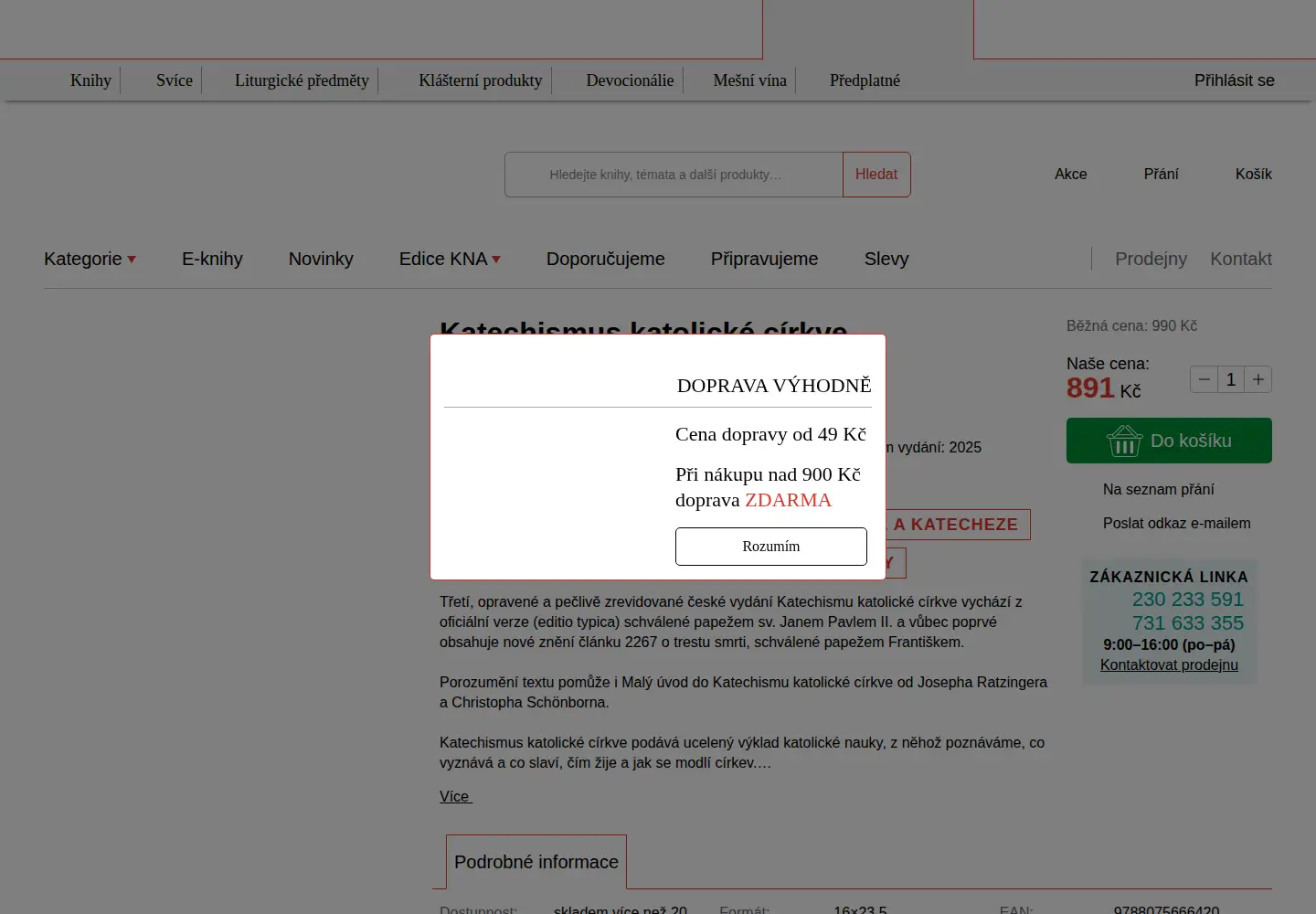Screen dimensions: 1316x914
Task: Click the quantity field showing 1
Action: (x=1231, y=379)
